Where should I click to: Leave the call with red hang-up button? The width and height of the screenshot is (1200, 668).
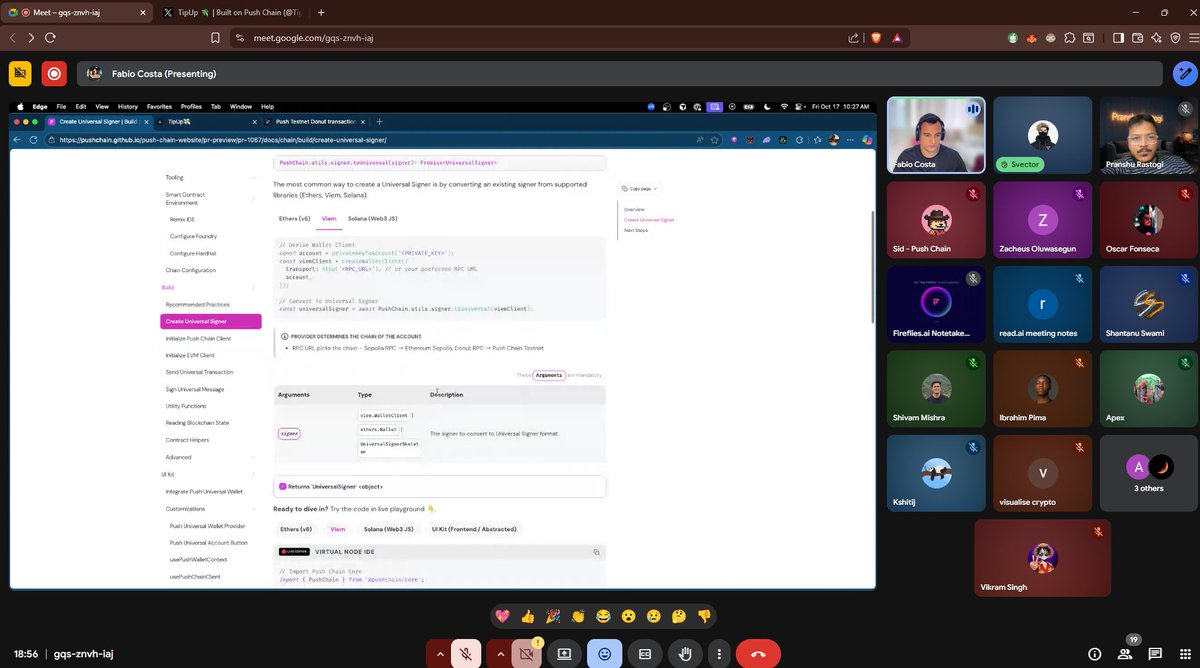click(x=758, y=654)
